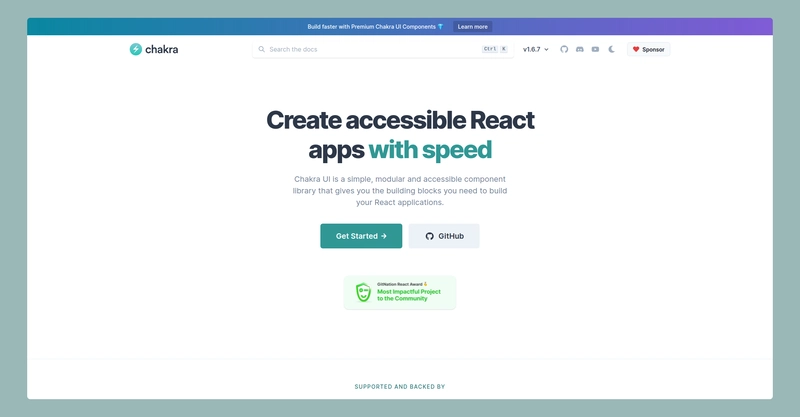Open the YouTube icon link in the header
The width and height of the screenshot is (800, 417).
[x=595, y=49]
